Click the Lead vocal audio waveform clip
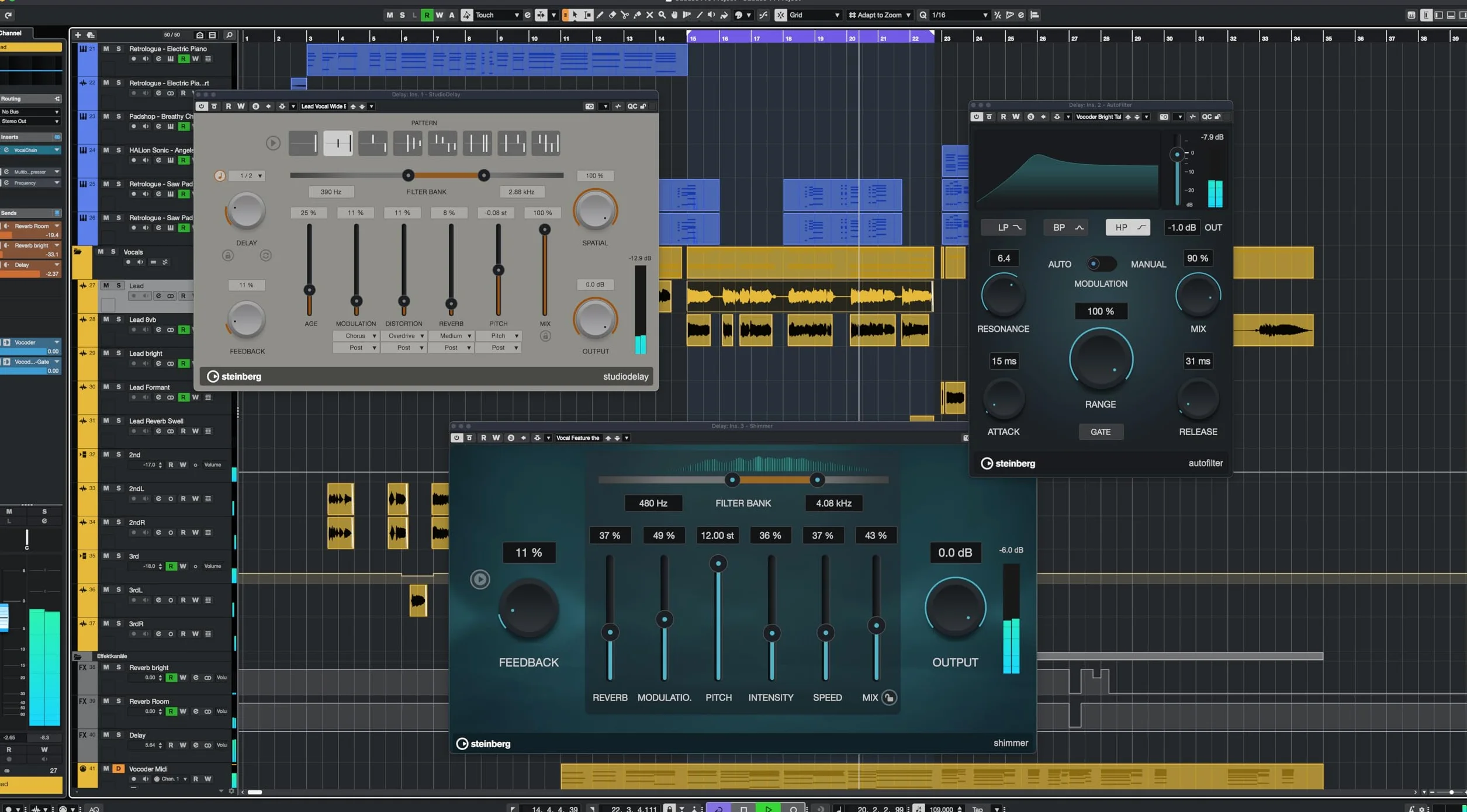 coord(809,297)
